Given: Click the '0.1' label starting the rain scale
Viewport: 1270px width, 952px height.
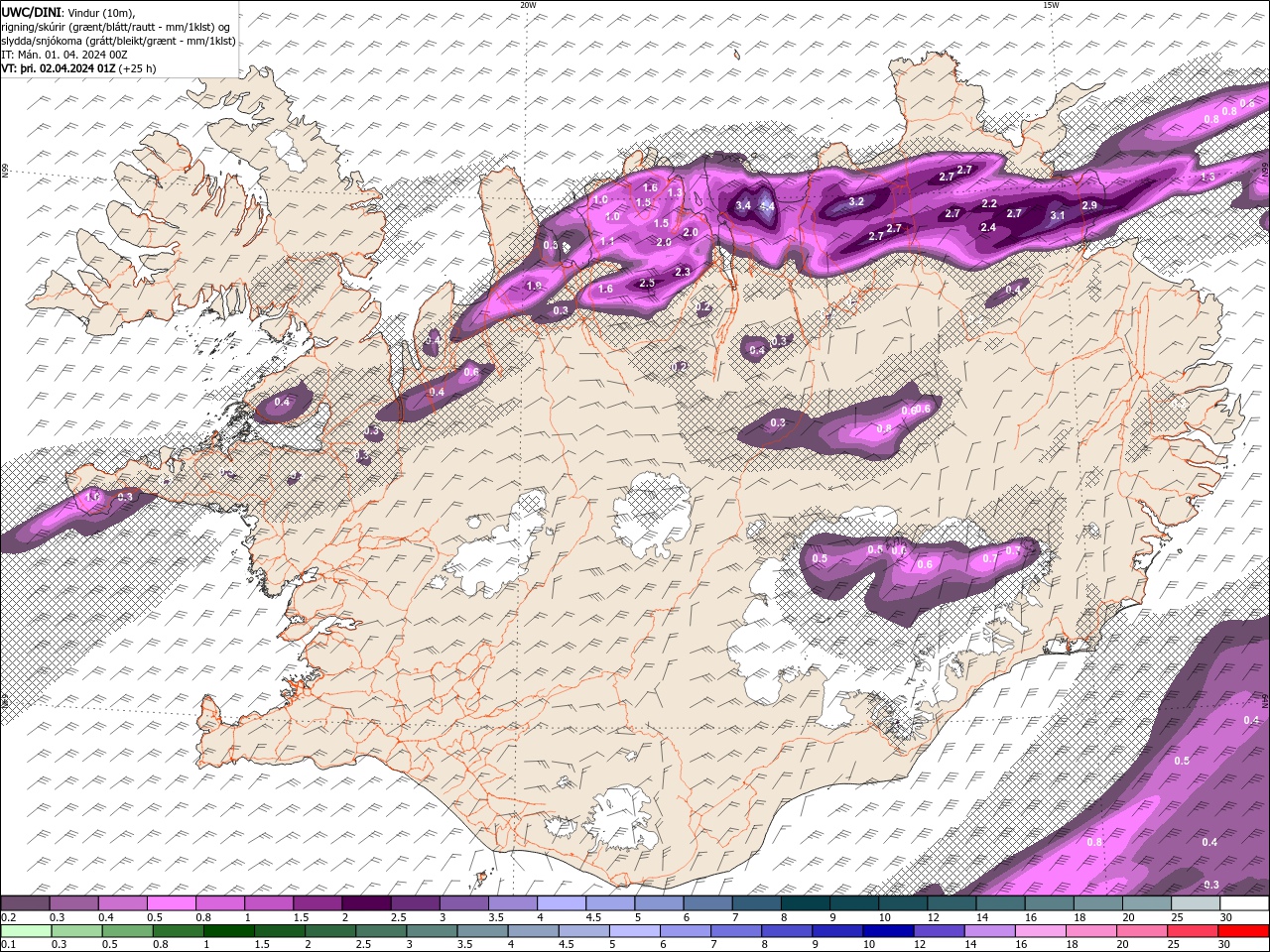Looking at the screenshot, I should 7,945.
